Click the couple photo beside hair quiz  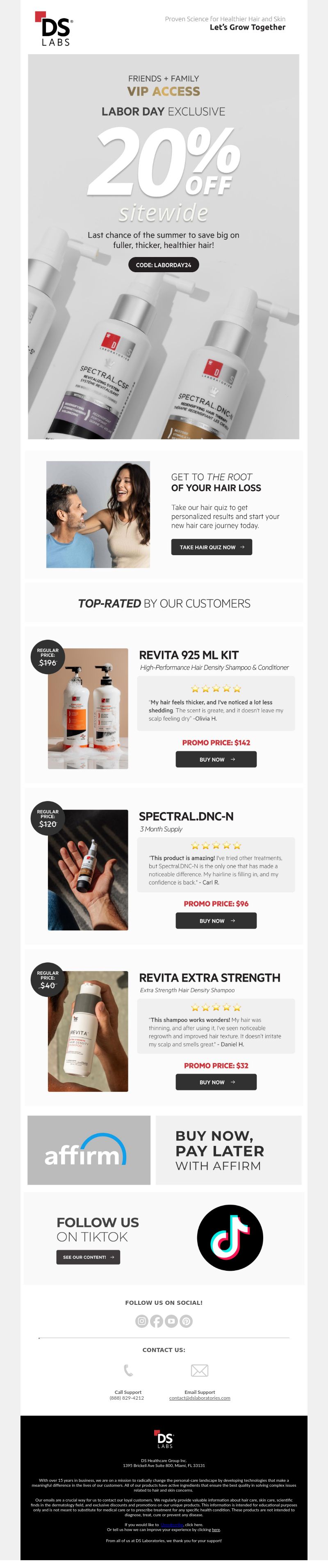click(98, 514)
